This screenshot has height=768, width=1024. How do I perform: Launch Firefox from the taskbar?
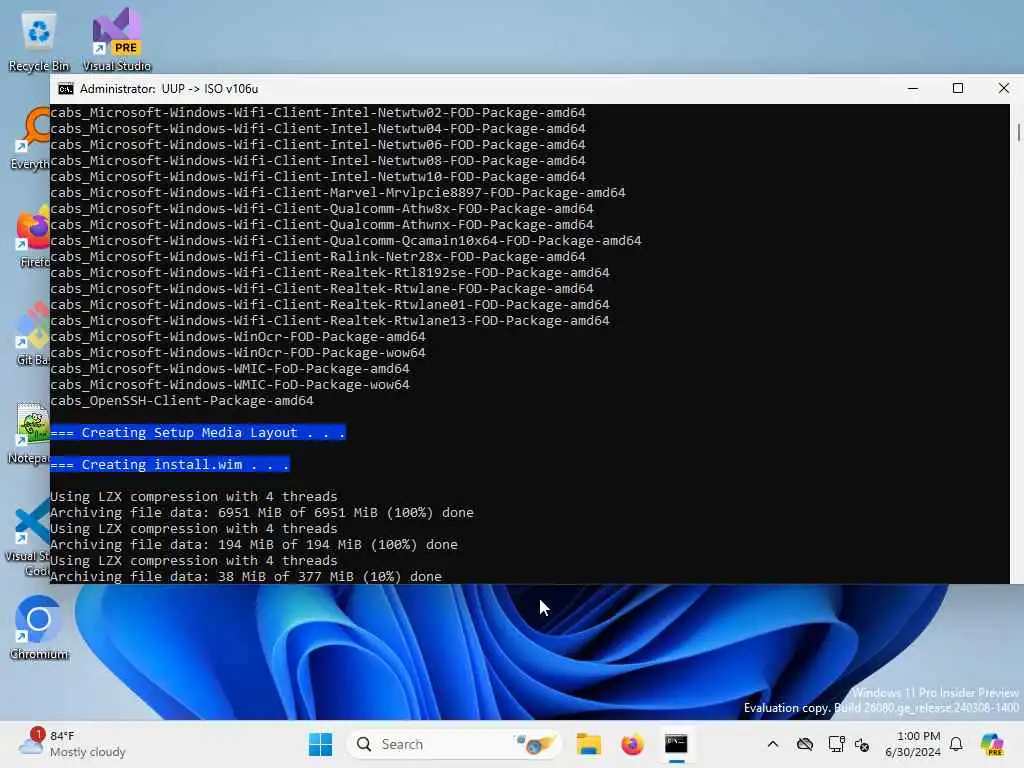click(x=632, y=744)
